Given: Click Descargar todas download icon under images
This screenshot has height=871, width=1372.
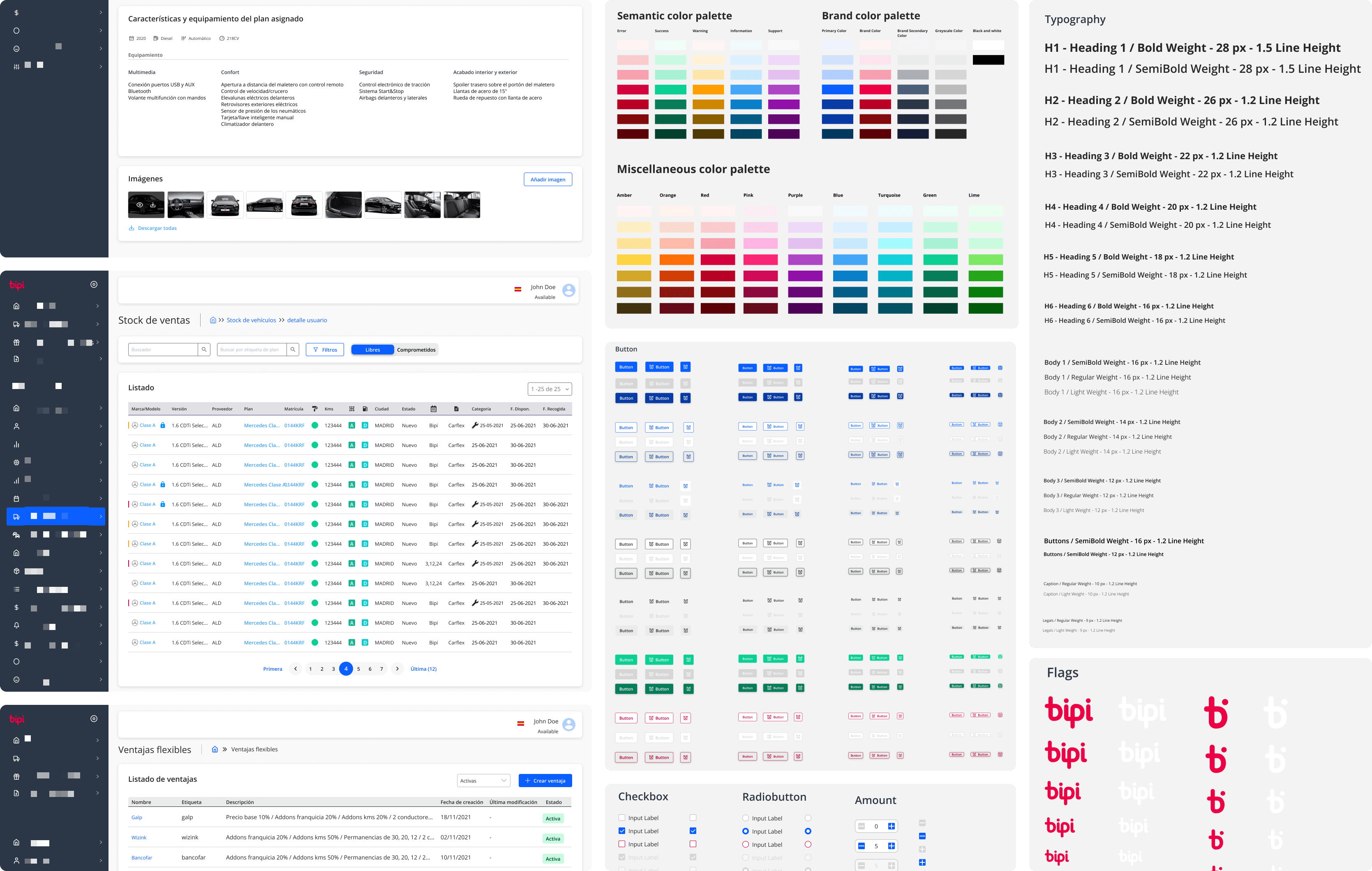Looking at the screenshot, I should 132,228.
